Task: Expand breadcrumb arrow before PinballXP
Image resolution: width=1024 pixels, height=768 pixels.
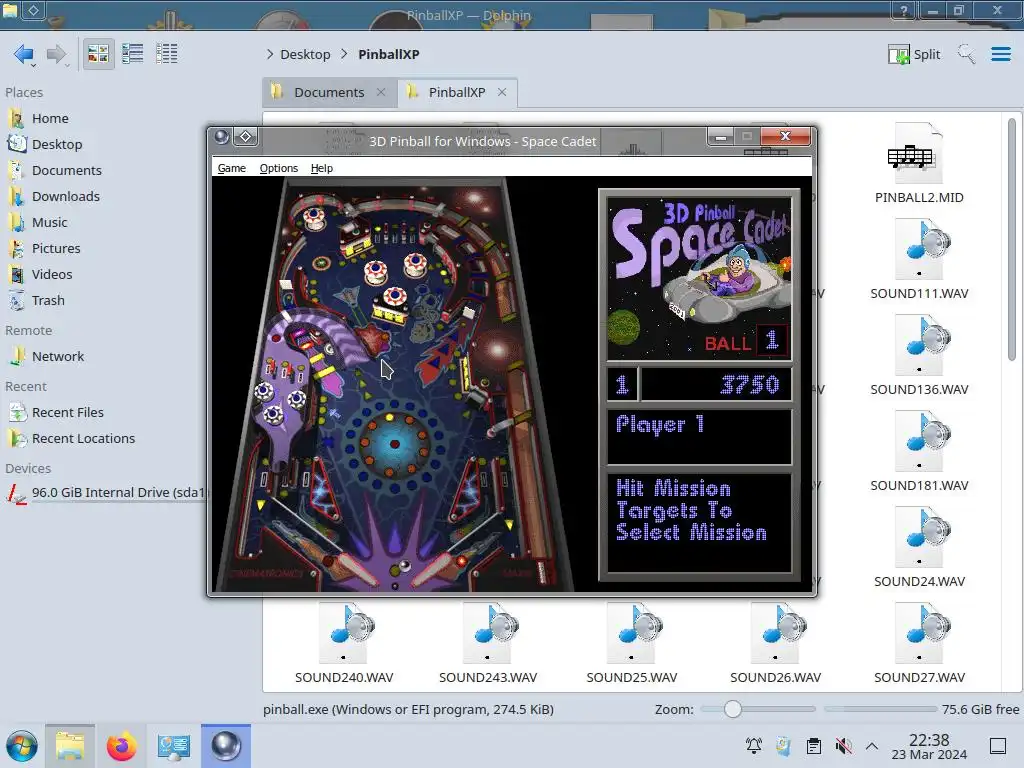Action: coord(344,54)
